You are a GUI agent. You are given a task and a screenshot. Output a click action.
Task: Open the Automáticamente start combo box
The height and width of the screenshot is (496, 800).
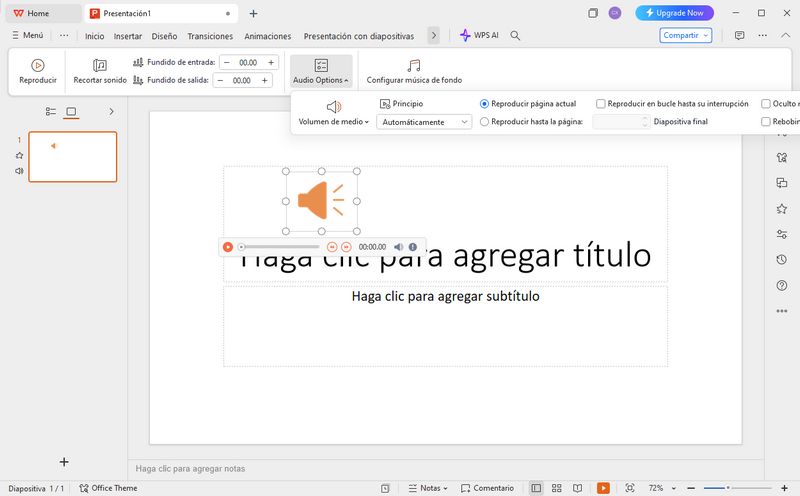point(424,122)
